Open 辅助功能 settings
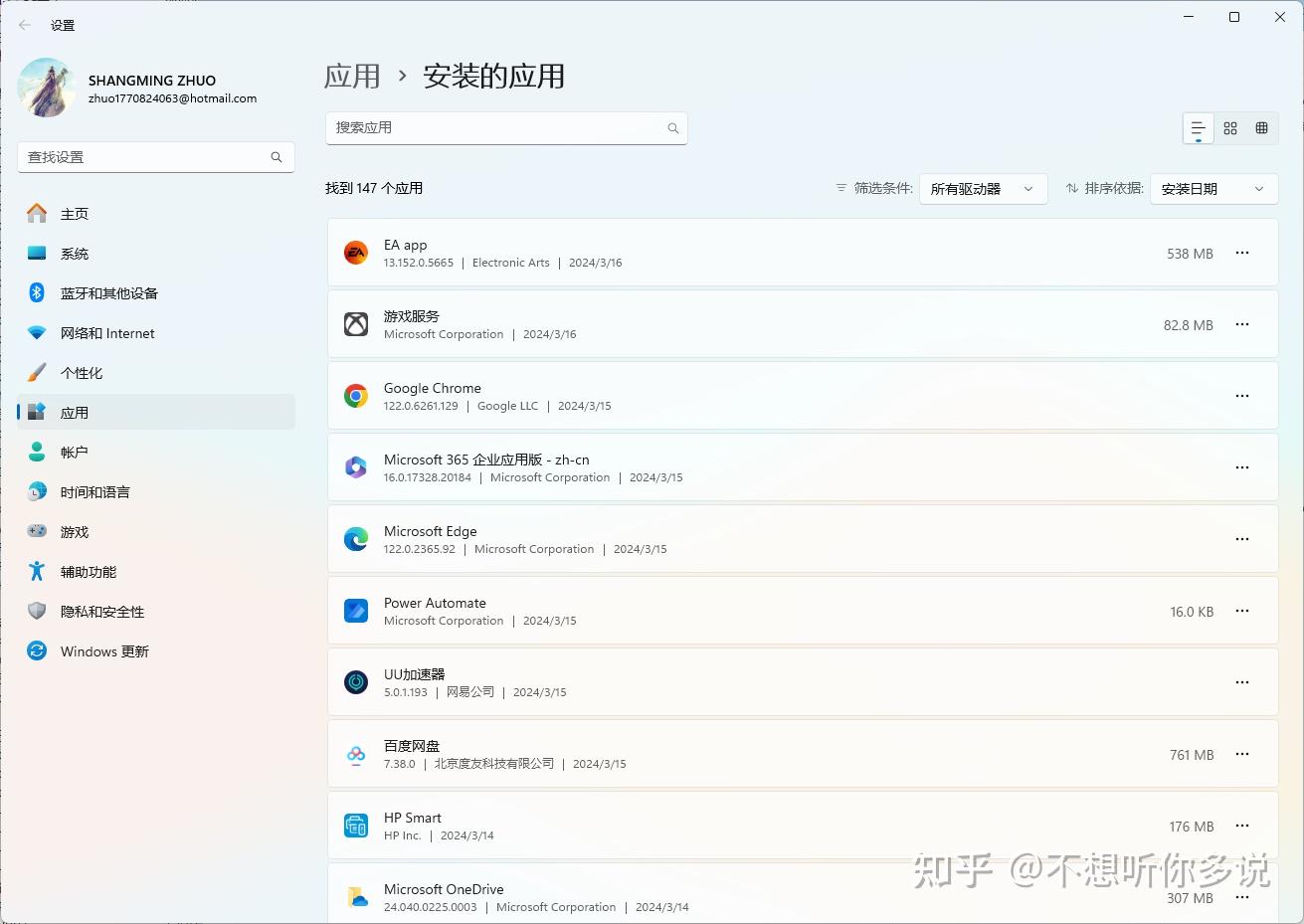This screenshot has width=1304, height=924. click(156, 572)
